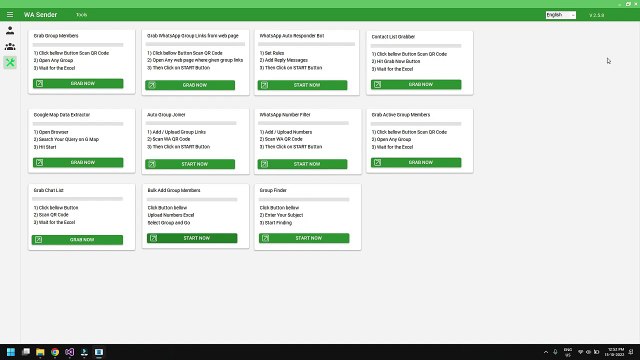This screenshot has height=360, width=640.
Task: Click the launch icon on Auto Group Joiner button
Action: click(x=152, y=164)
